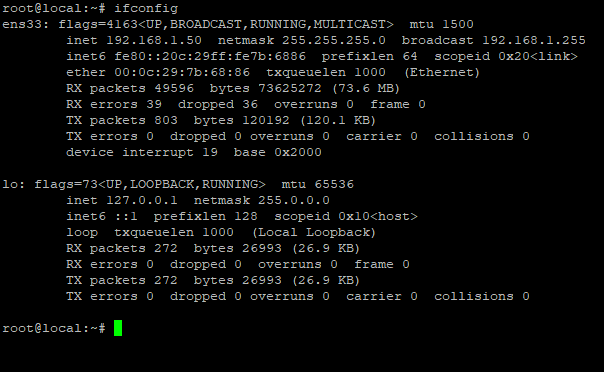Click the lo 'RX packets 272' value
This screenshot has width=604, height=372.
click(x=122, y=248)
